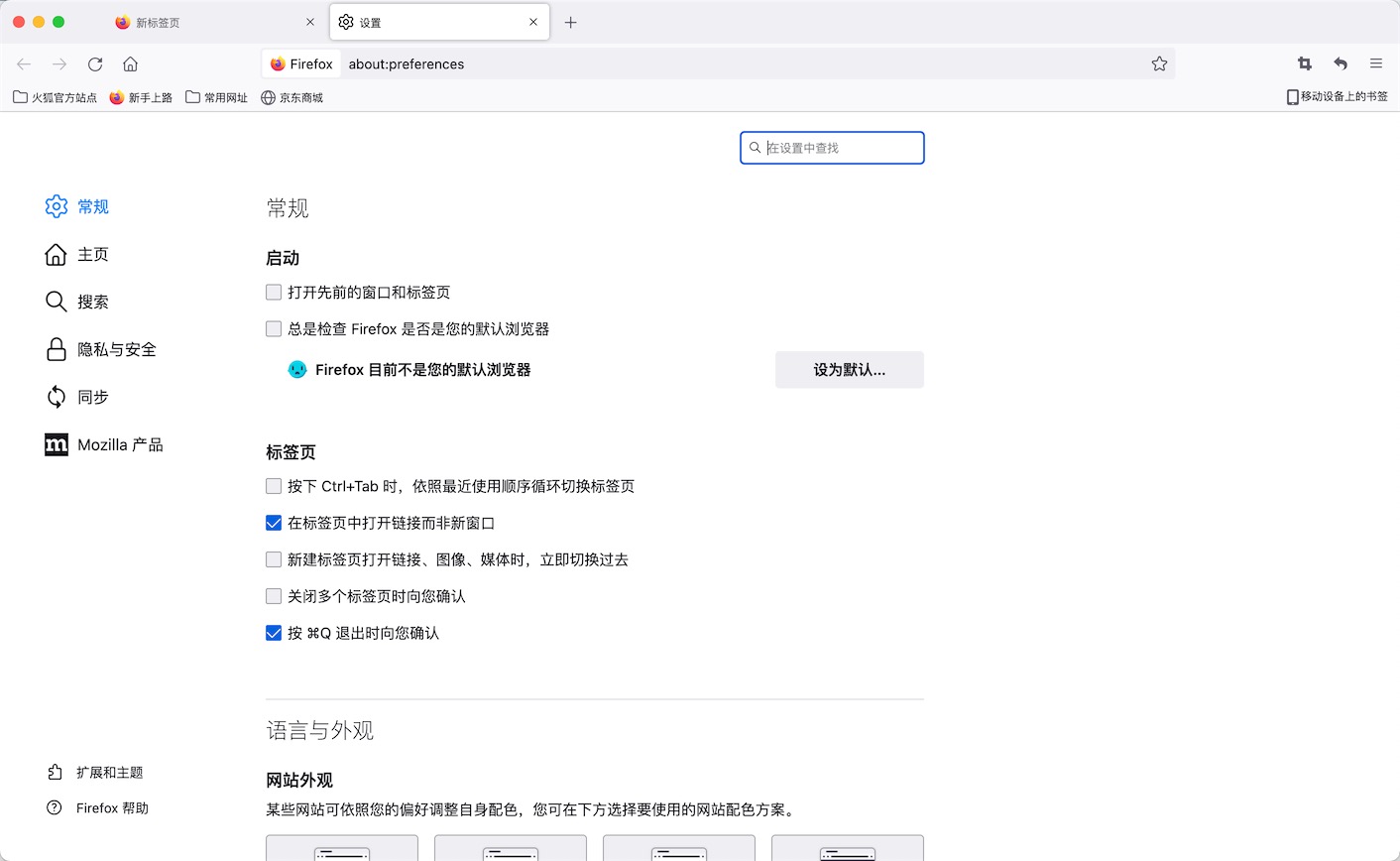The width and height of the screenshot is (1400, 861).
Task: Select the 隐私与安全 category in sidebar
Action: pyautogui.click(x=101, y=349)
